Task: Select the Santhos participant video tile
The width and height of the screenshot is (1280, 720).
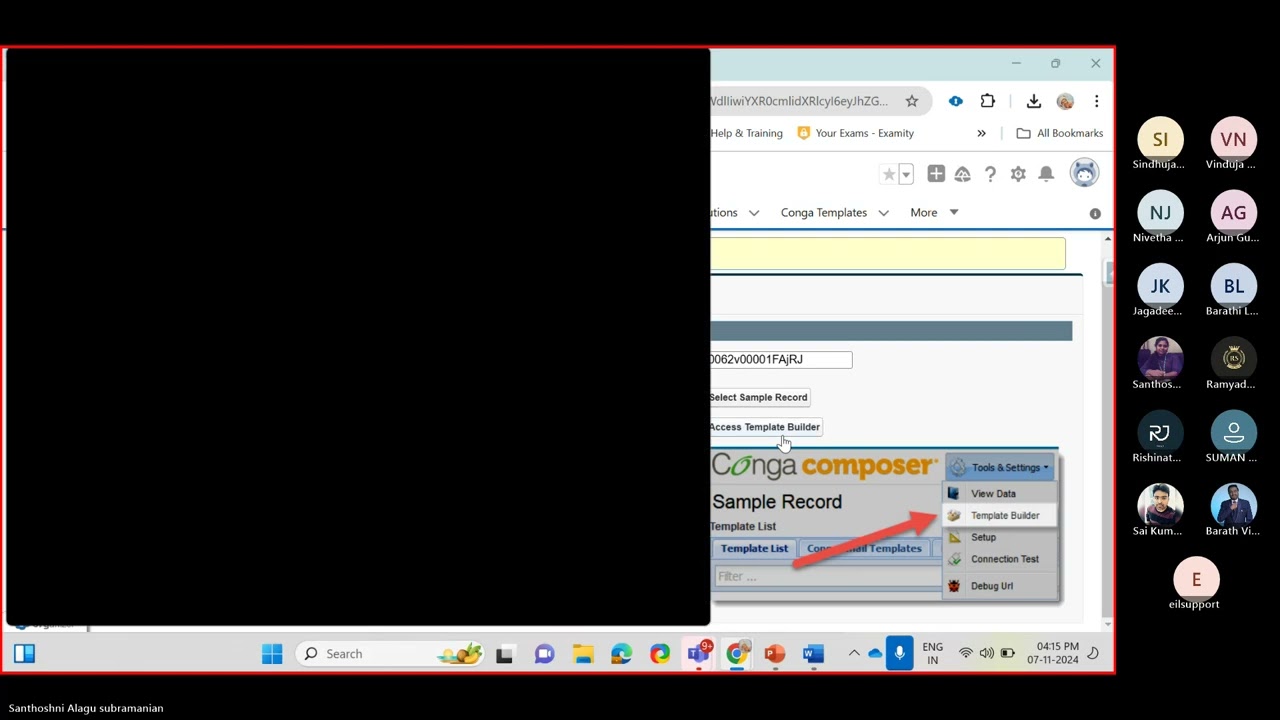Action: pyautogui.click(x=1160, y=365)
